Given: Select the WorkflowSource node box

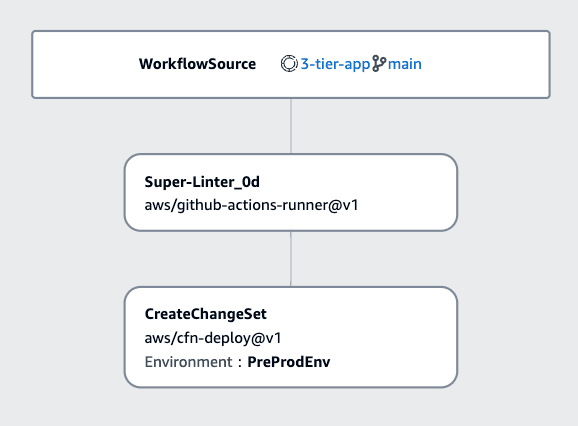Looking at the screenshot, I should (291, 64).
